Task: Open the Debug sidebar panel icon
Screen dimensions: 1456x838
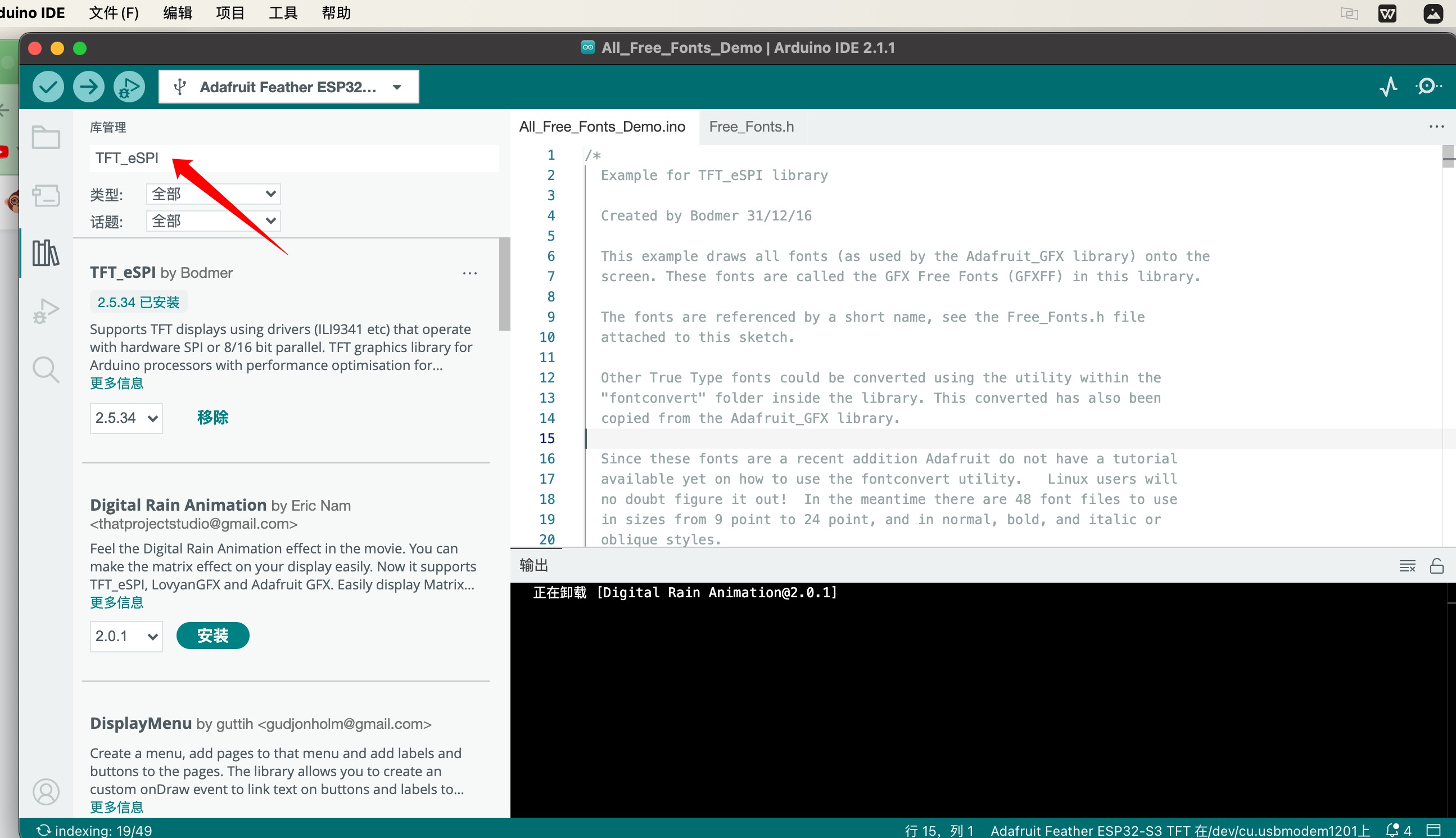Action: [46, 311]
